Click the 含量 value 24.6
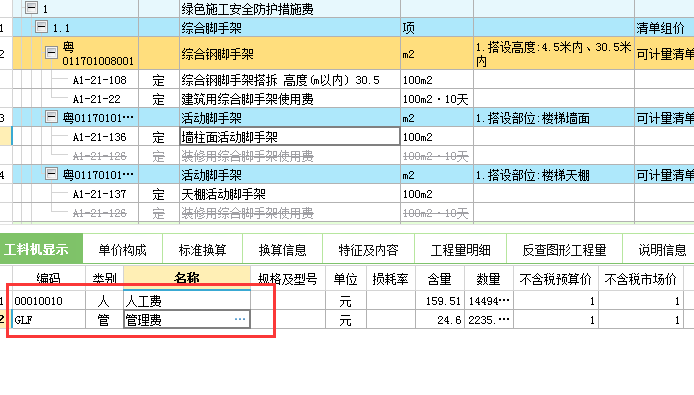The image size is (694, 395). [440, 319]
